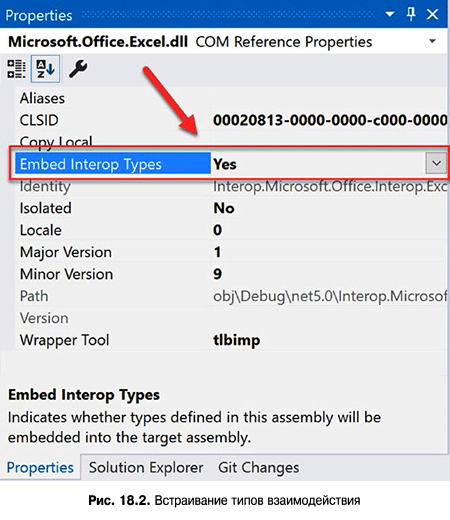Select the Wrapper Tool value tlbimp

click(237, 340)
